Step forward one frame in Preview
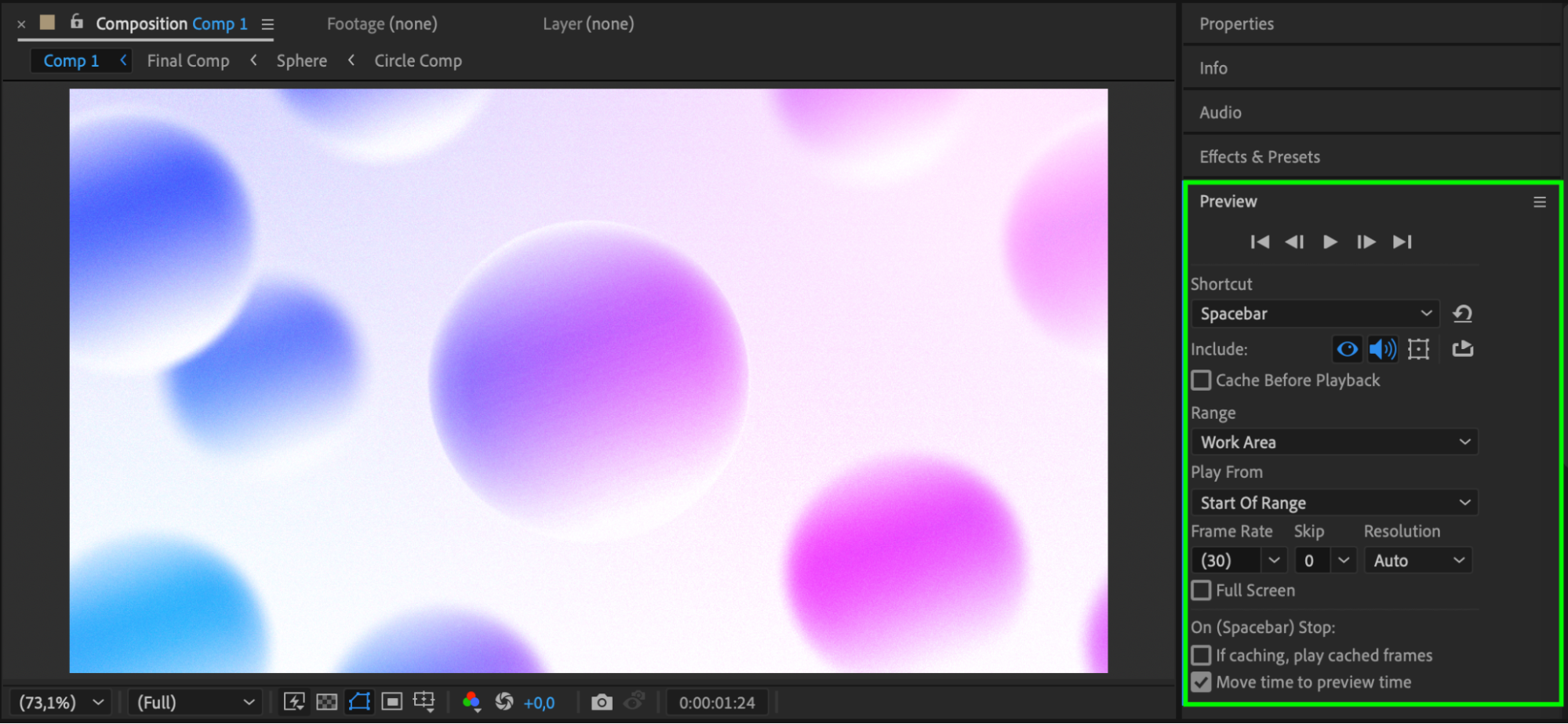 pos(1366,242)
